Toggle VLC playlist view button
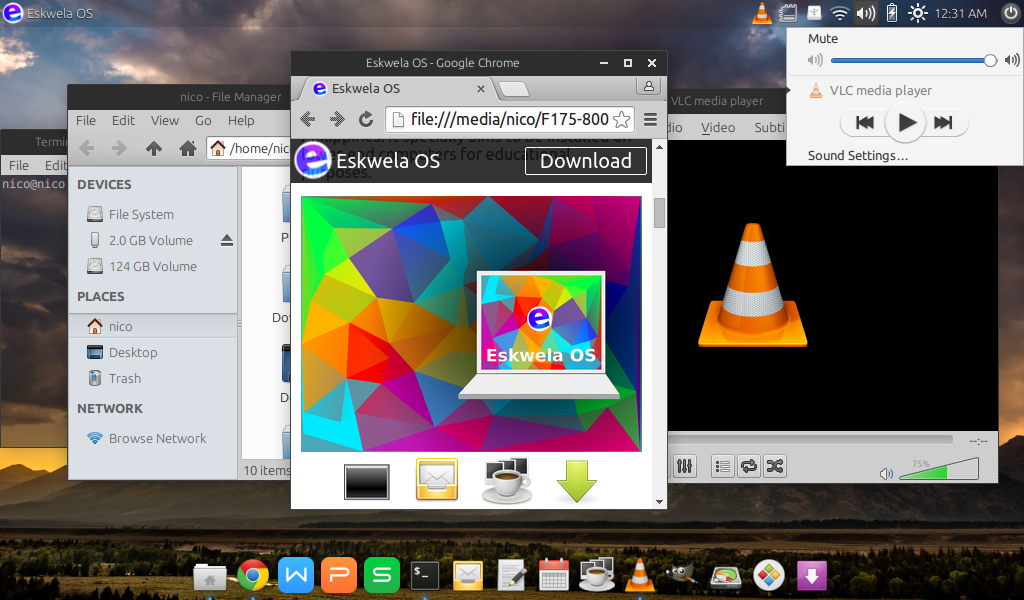The width and height of the screenshot is (1024, 600). [x=722, y=466]
